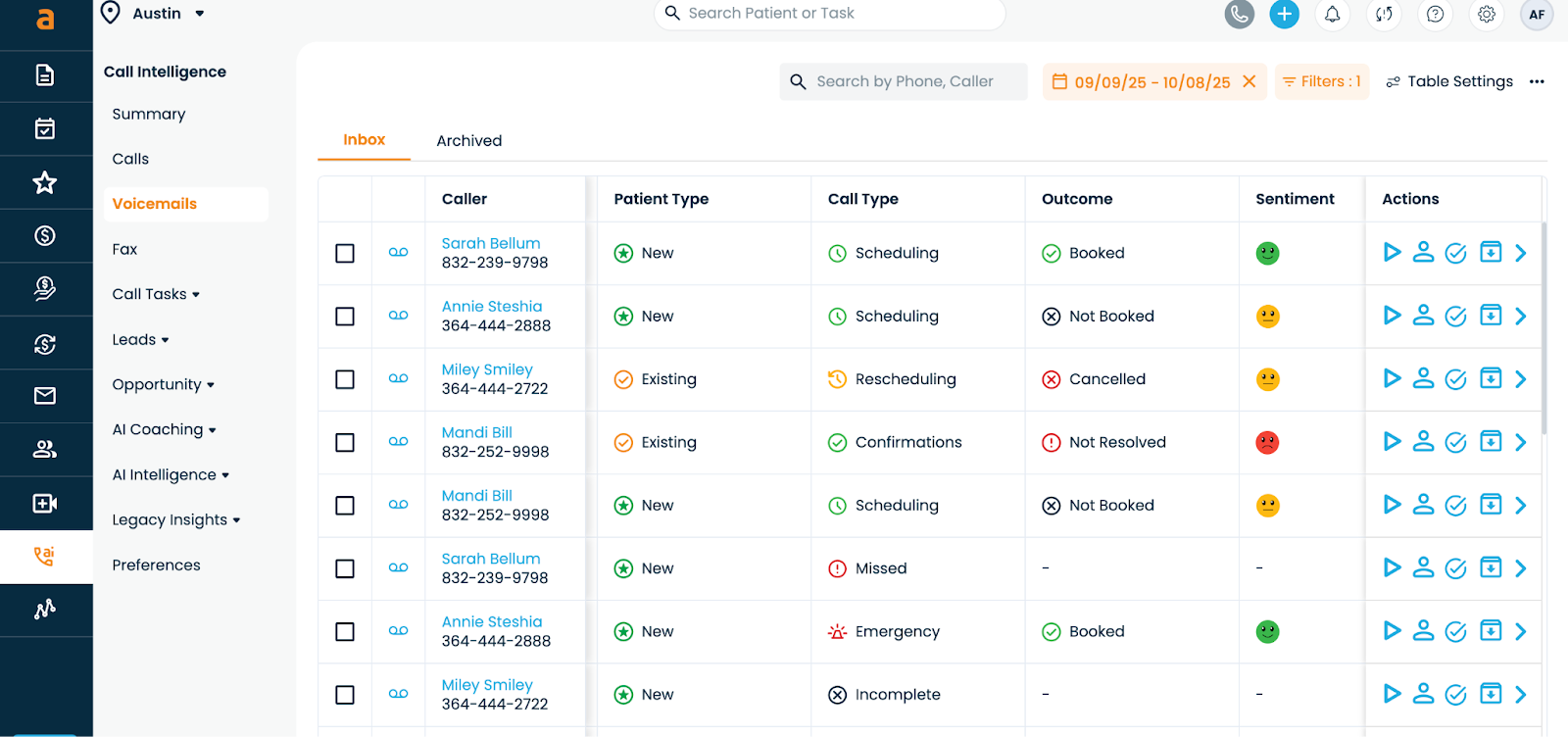Expand the Call Tasks submenu
Screen dimensions: 1568x737
click(x=156, y=294)
